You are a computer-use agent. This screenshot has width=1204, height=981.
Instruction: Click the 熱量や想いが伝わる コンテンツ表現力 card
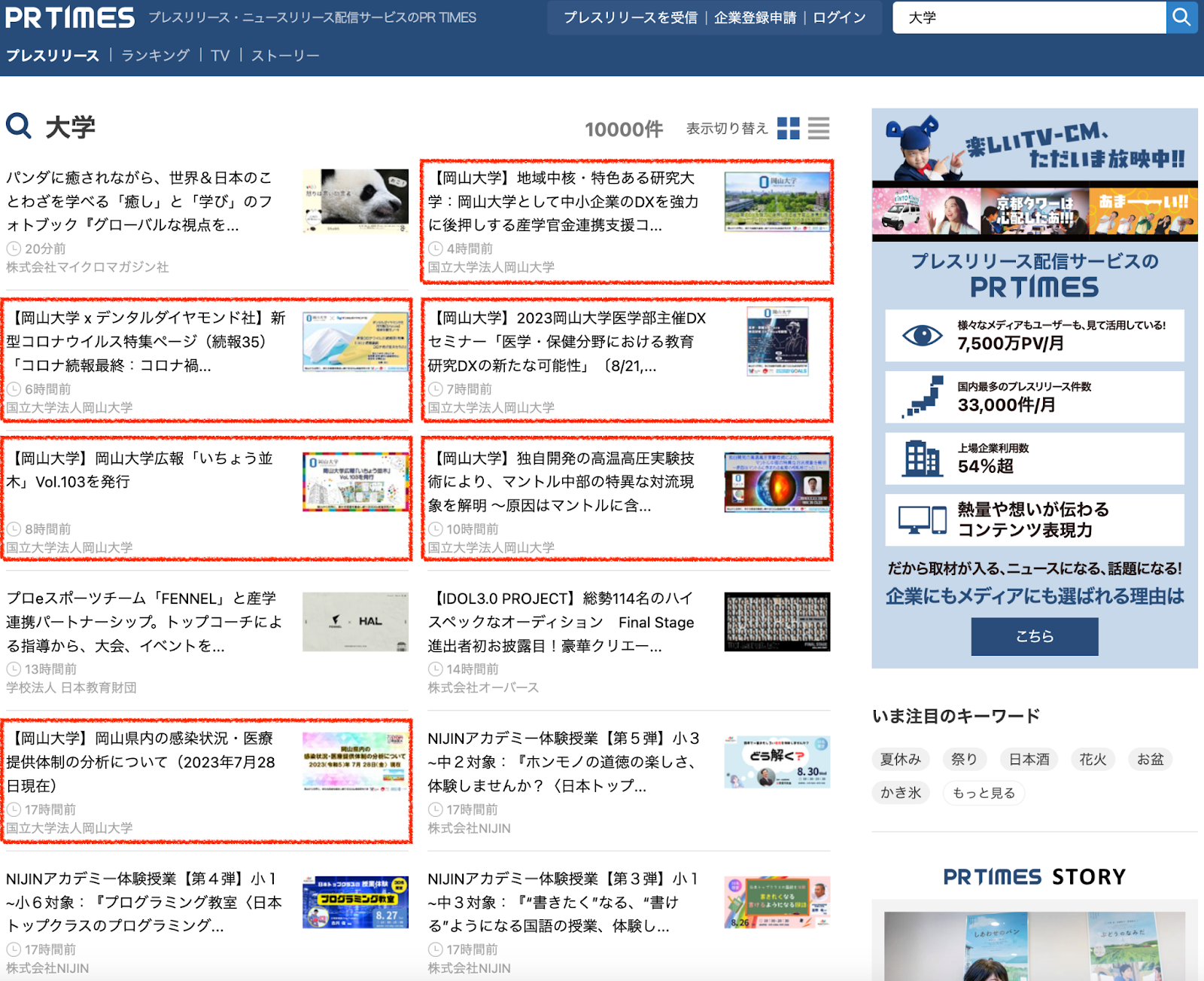pos(1035,520)
